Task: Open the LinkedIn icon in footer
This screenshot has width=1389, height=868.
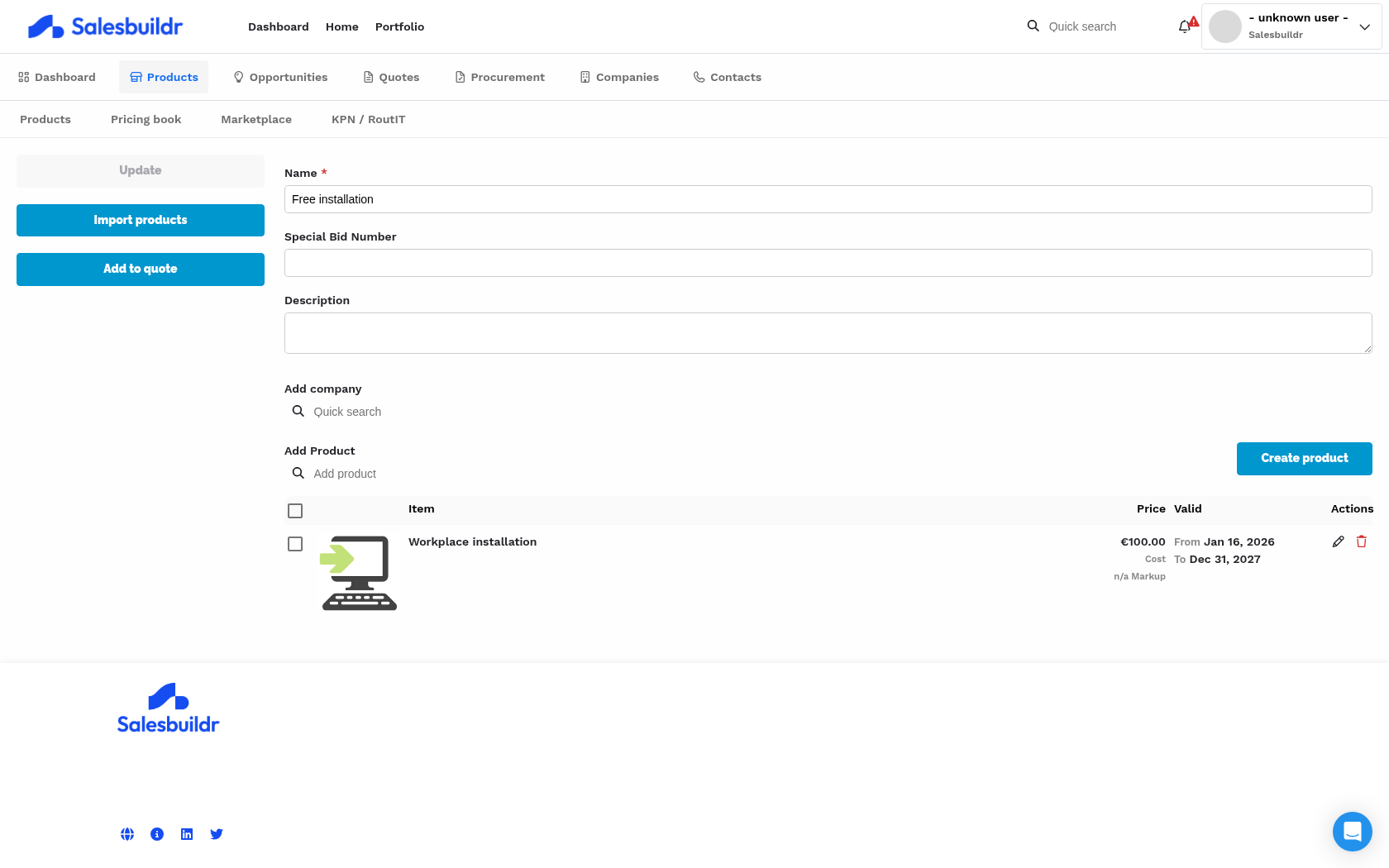Action: (x=187, y=834)
